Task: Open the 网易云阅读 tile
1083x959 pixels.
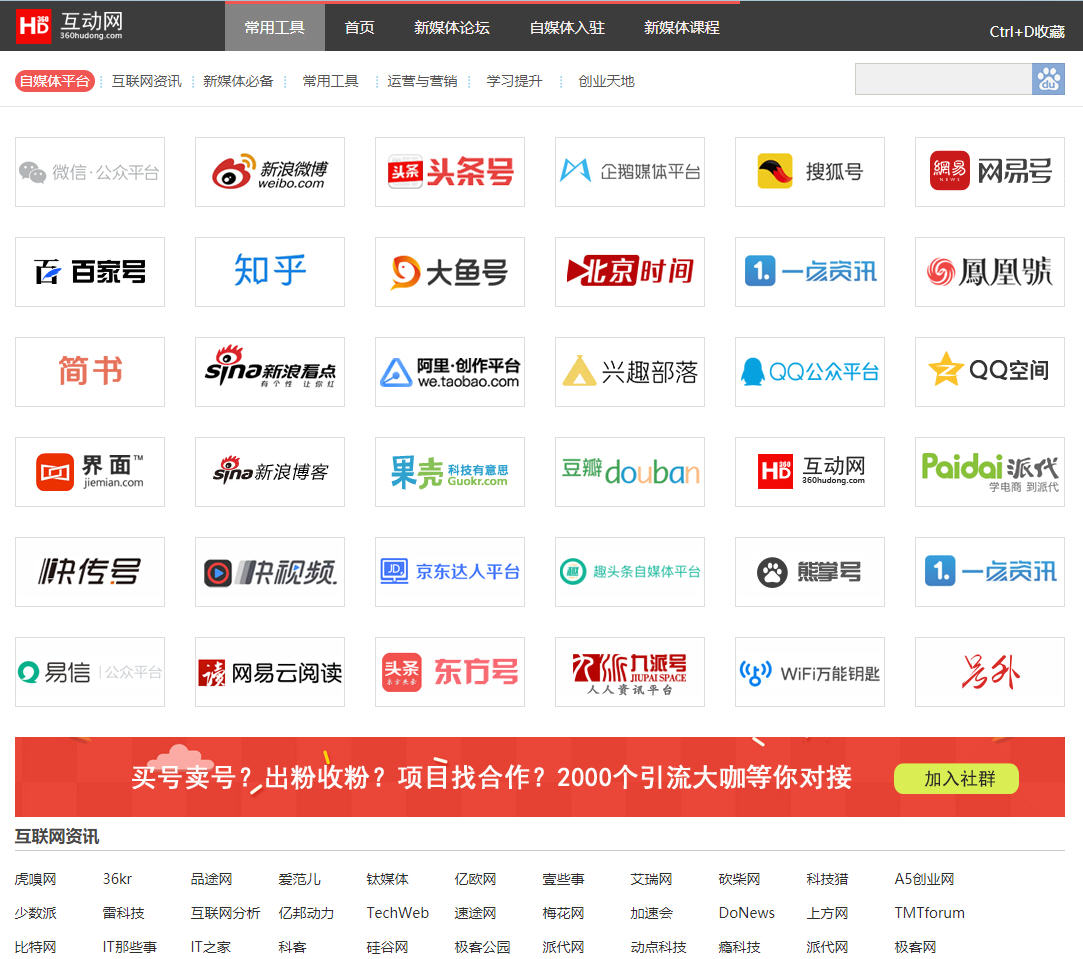Action: [x=270, y=672]
